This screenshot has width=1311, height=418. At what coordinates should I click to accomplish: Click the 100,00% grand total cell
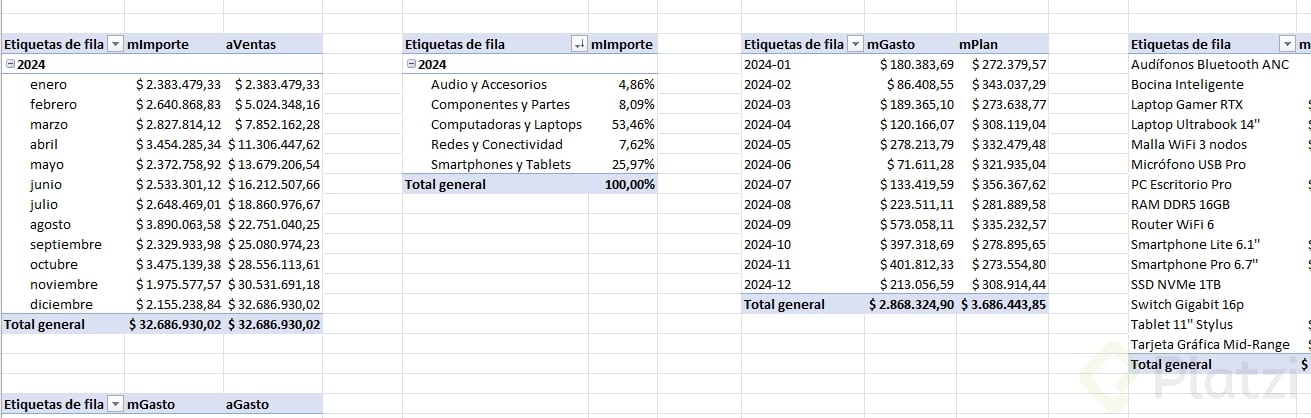(x=630, y=184)
